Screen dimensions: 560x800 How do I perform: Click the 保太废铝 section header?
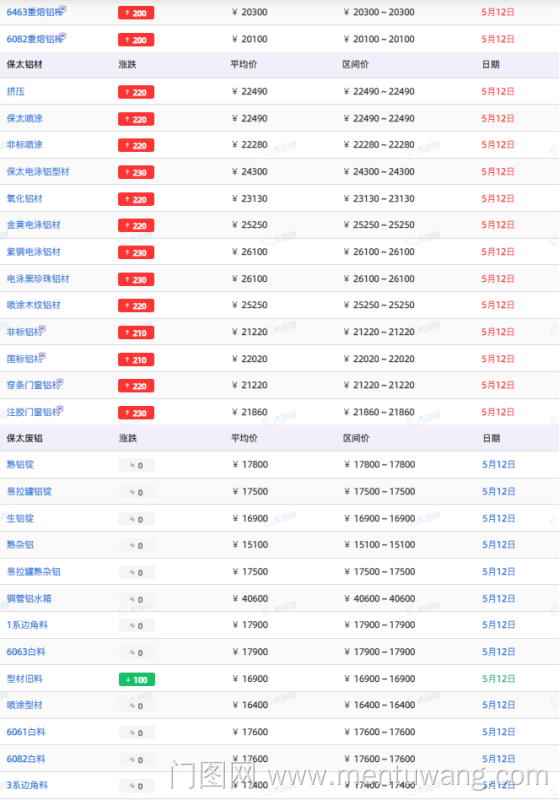point(24,438)
